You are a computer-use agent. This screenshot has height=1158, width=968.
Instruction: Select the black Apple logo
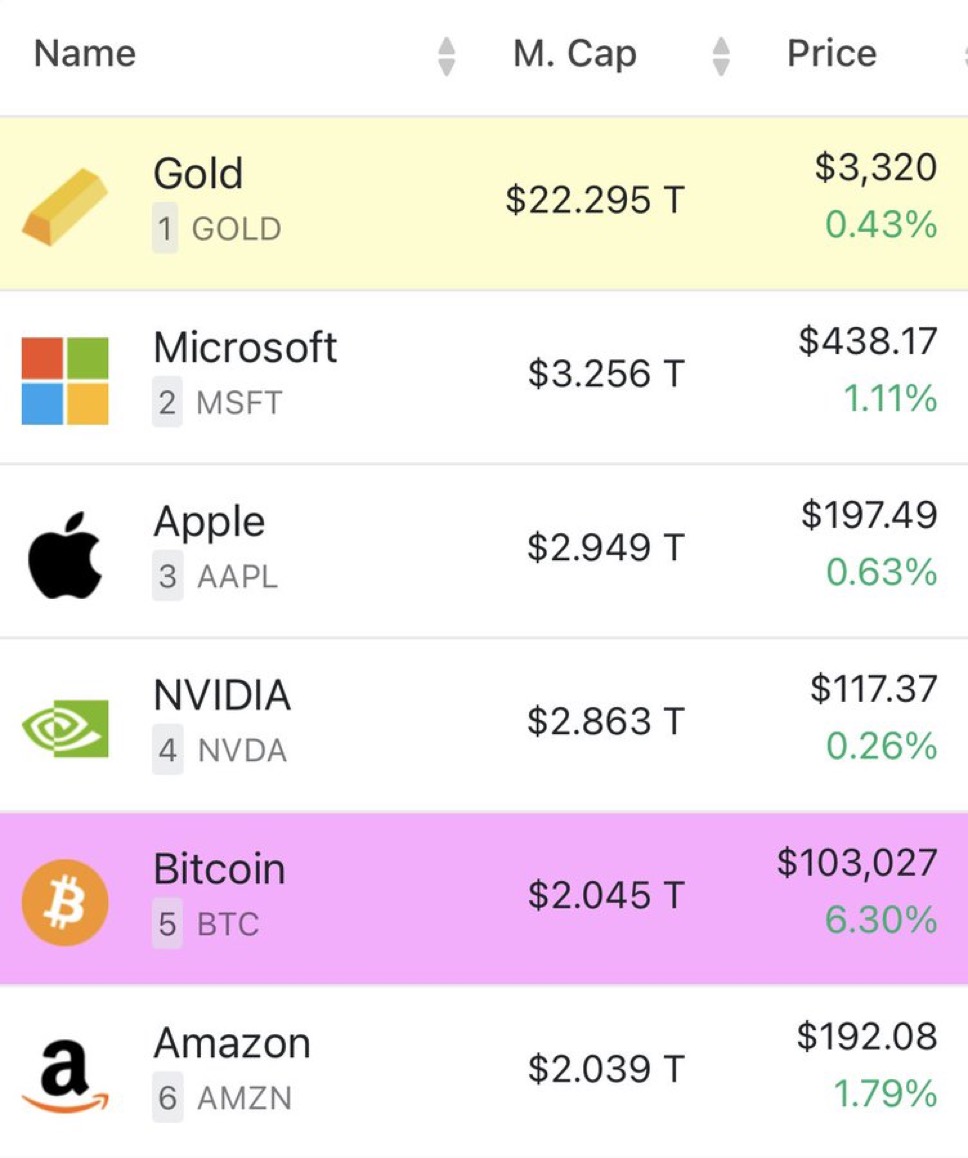(x=65, y=555)
